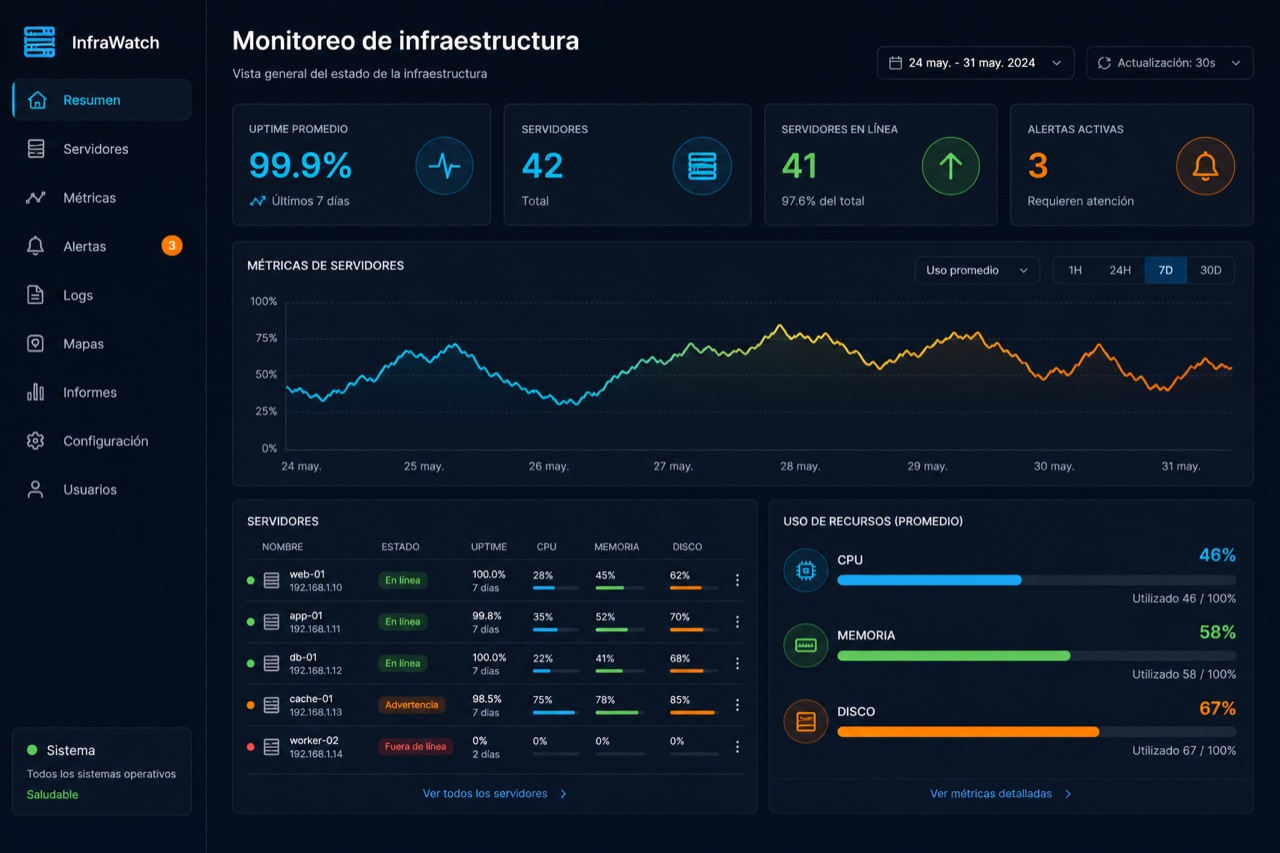The height and width of the screenshot is (853, 1280).
Task: Click the orange 3 alerts badge
Action: pyautogui.click(x=172, y=245)
